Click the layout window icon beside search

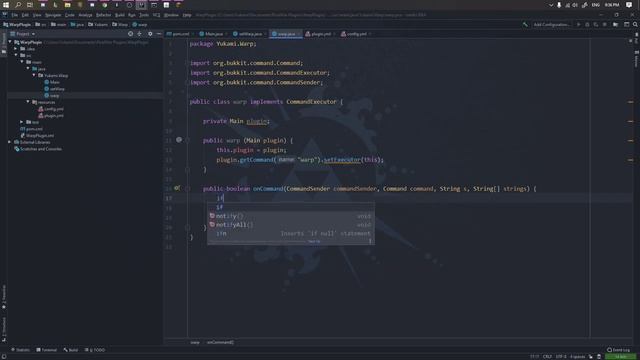coord(627,24)
